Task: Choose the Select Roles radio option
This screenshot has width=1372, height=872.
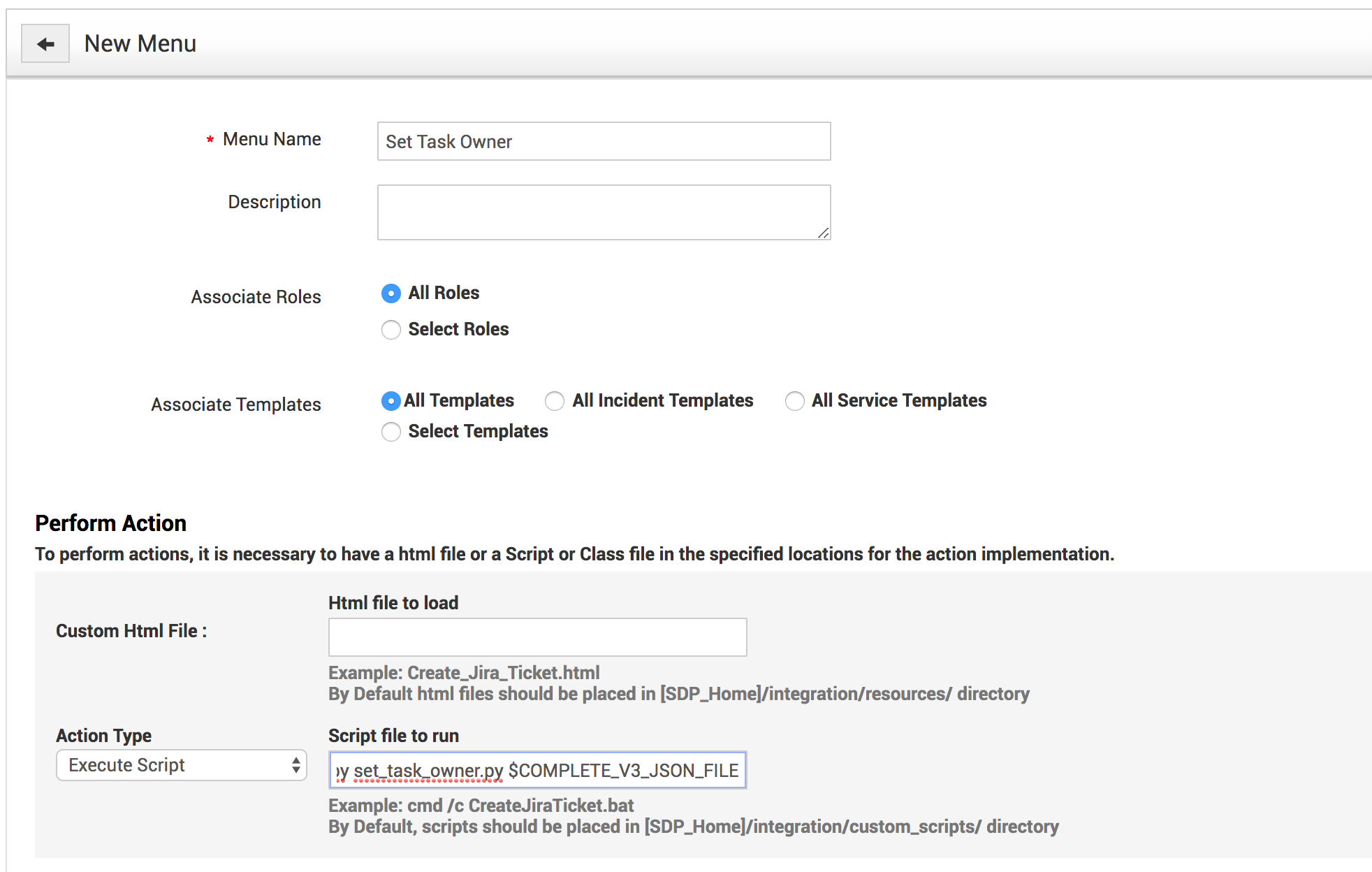Action: point(391,330)
